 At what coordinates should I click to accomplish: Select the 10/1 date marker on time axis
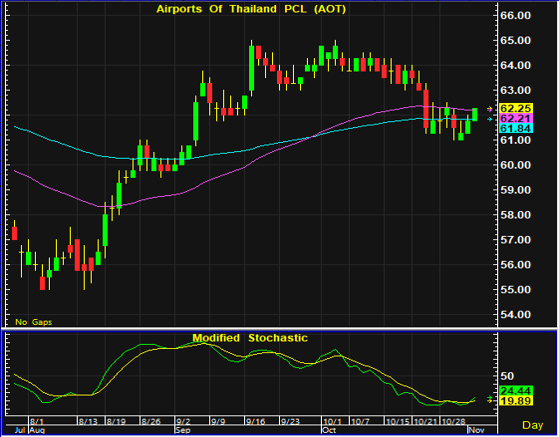tap(332, 422)
